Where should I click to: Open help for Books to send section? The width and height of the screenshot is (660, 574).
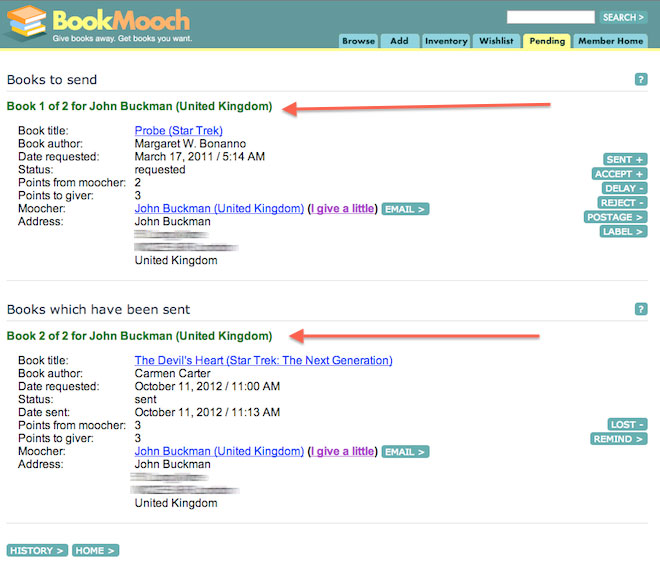click(641, 79)
